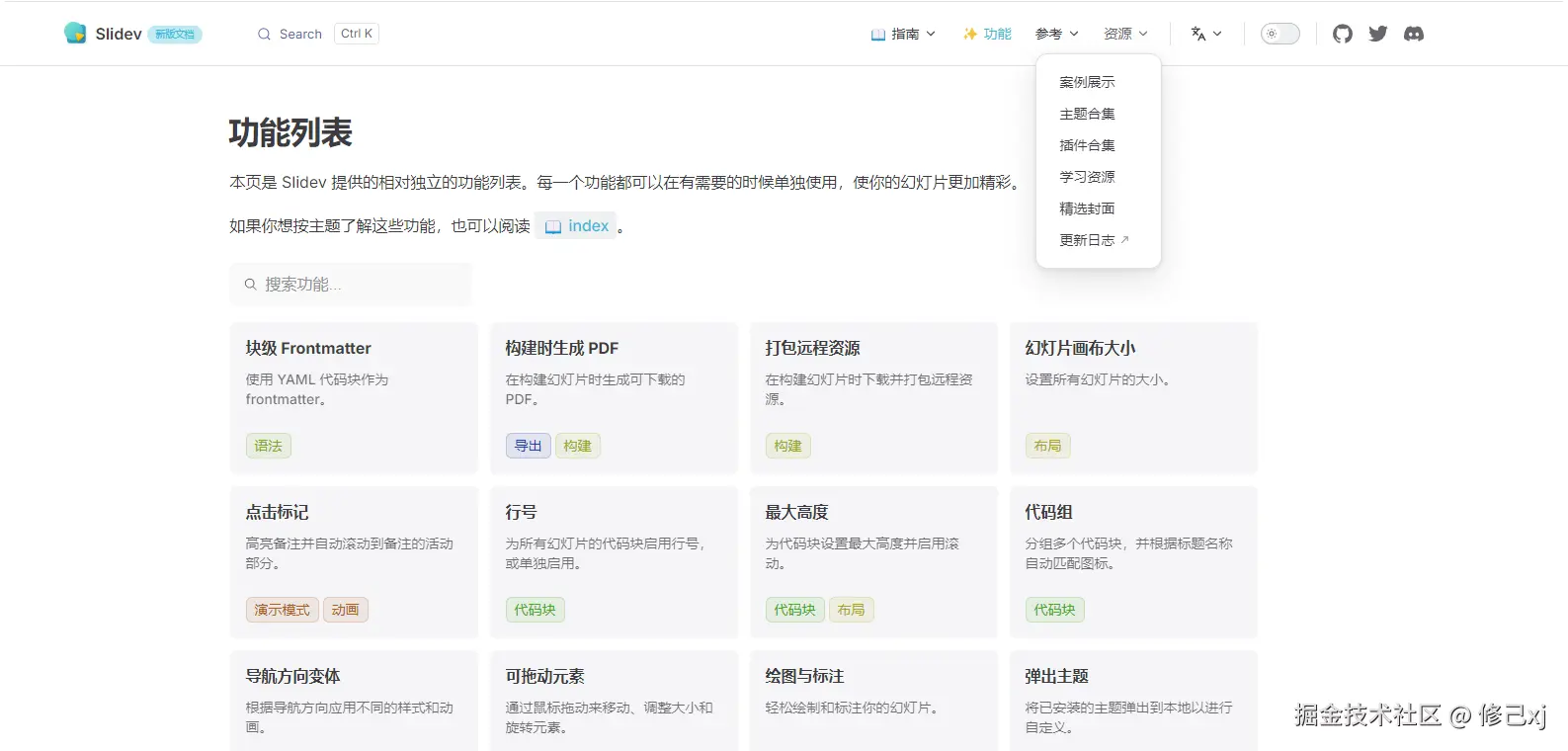Select 精选封面 from the dropdown
1568x751 pixels.
click(x=1087, y=209)
